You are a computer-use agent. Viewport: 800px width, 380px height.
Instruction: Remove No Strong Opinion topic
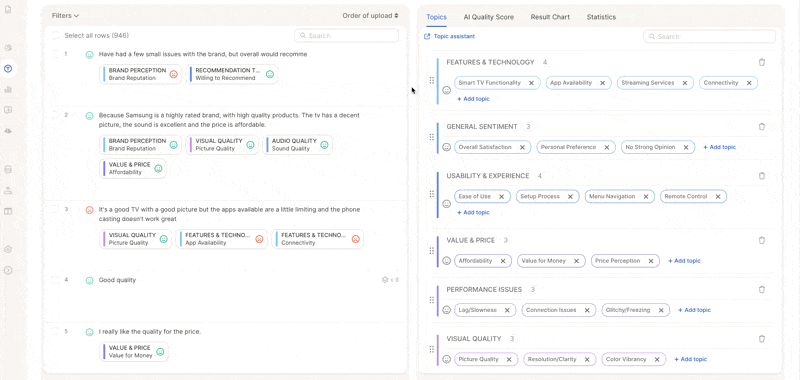(x=686, y=147)
